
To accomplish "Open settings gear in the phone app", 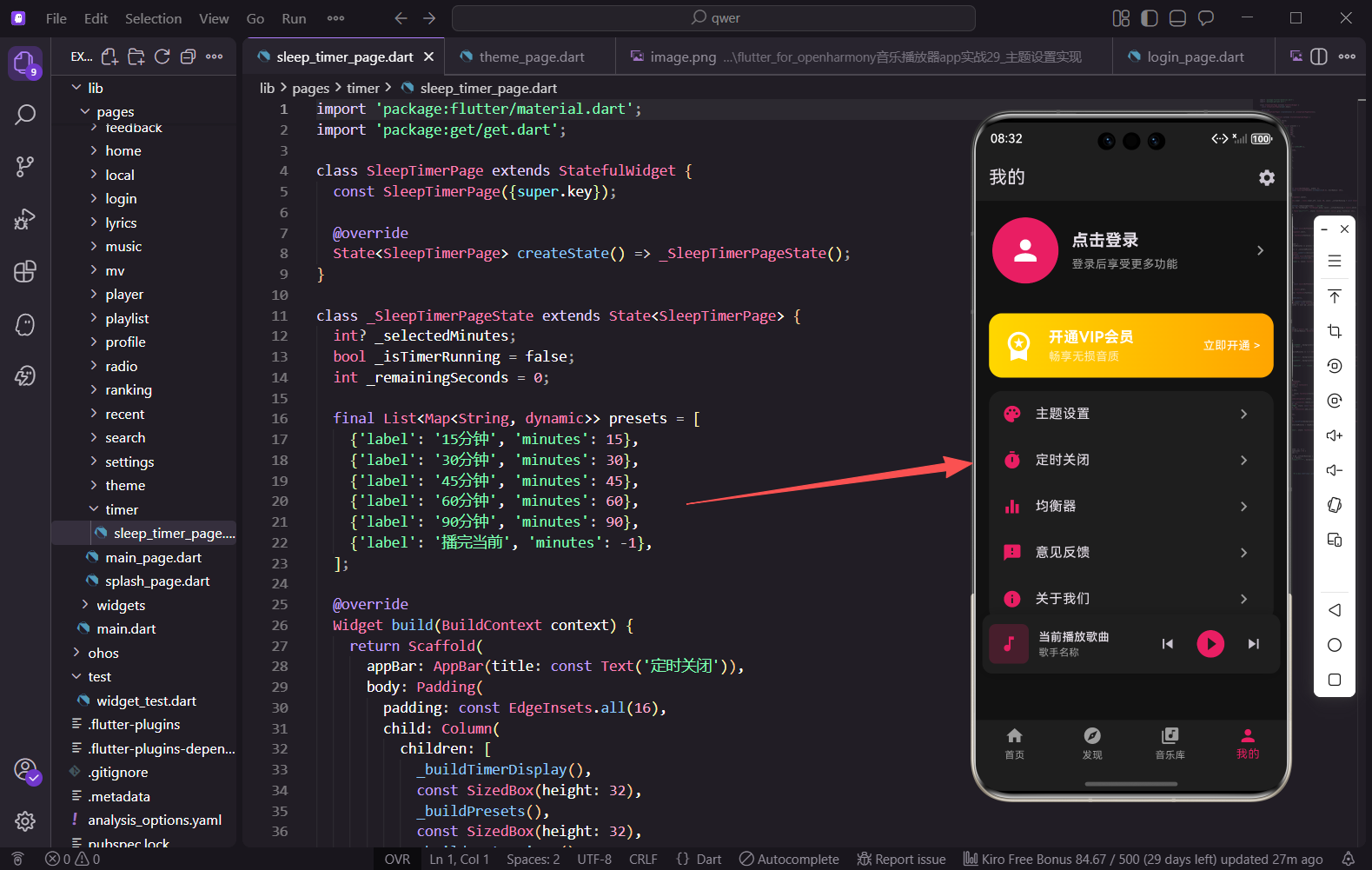I will pyautogui.click(x=1267, y=177).
